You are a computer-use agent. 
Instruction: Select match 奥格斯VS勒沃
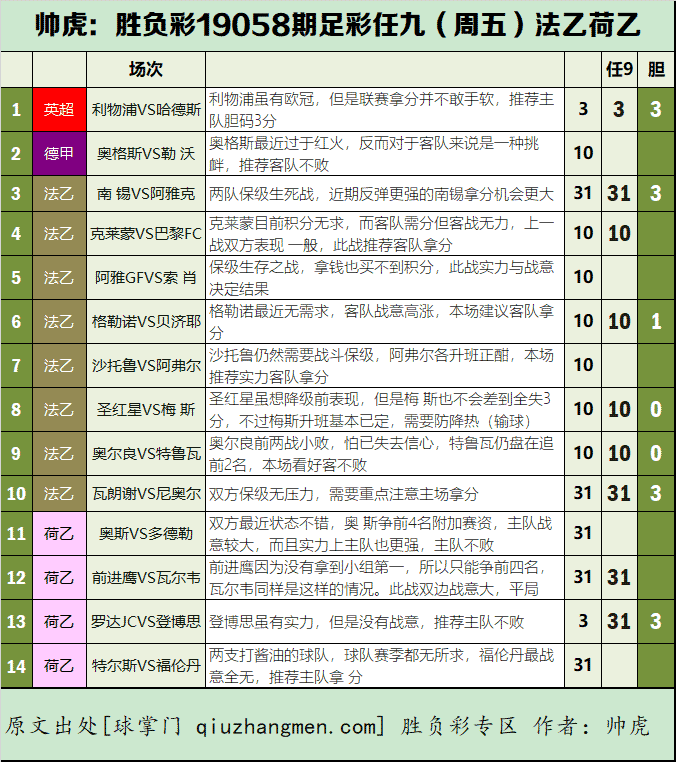[146, 154]
